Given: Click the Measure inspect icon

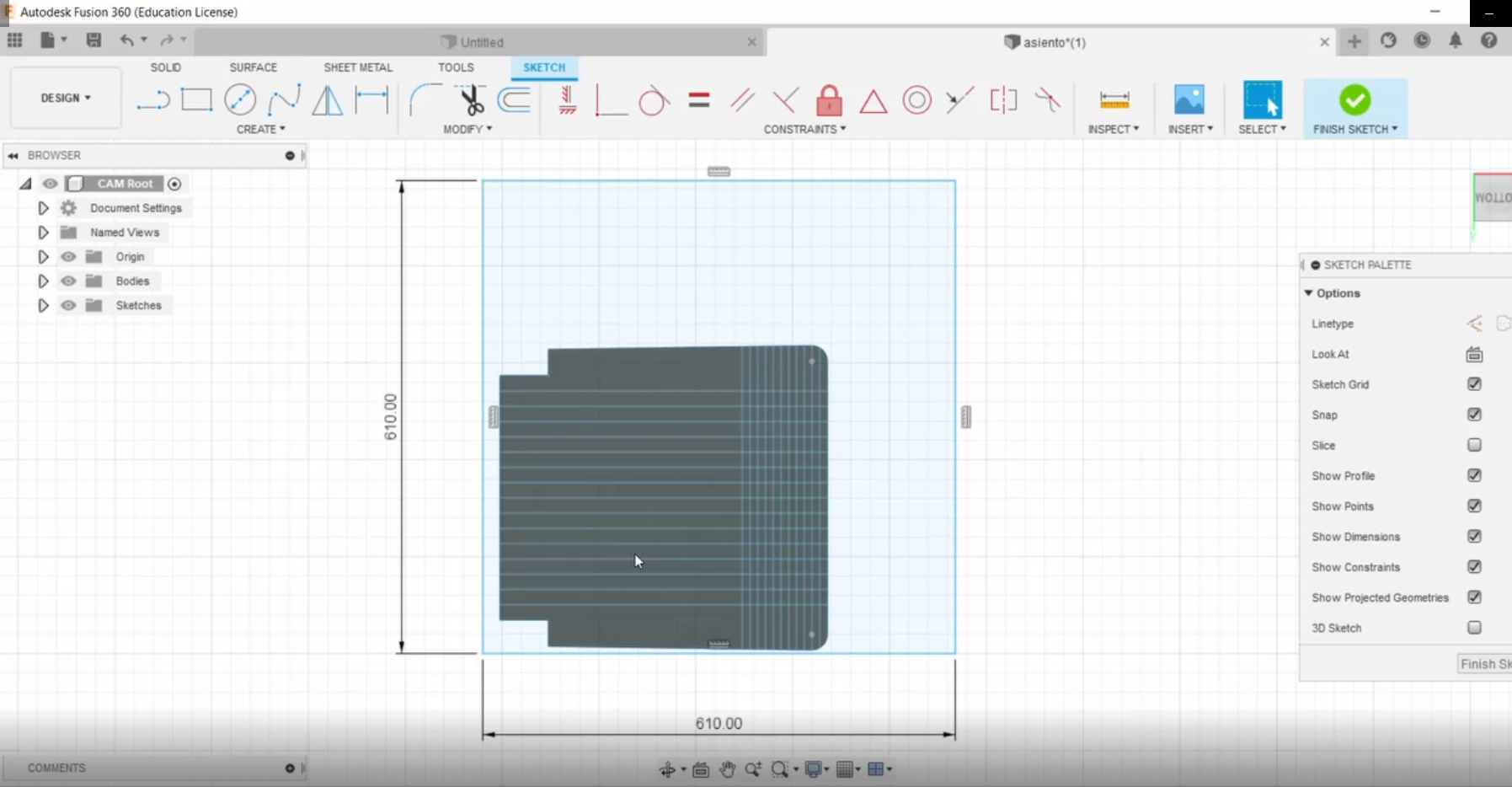Looking at the screenshot, I should pyautogui.click(x=1114, y=100).
